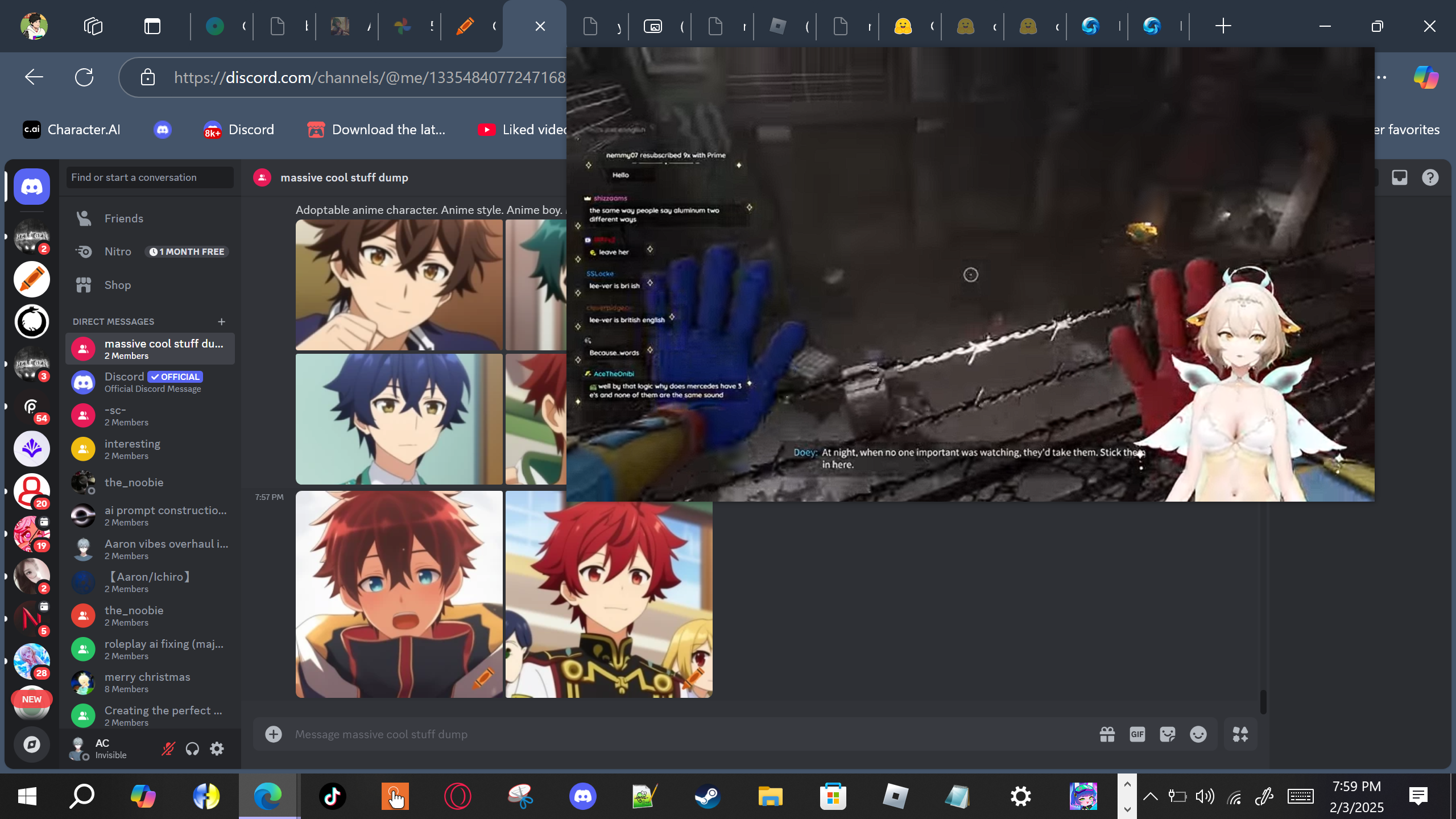Toggle headphone deafen in user panel
Viewport: 1456px width, 819px height.
192,749
